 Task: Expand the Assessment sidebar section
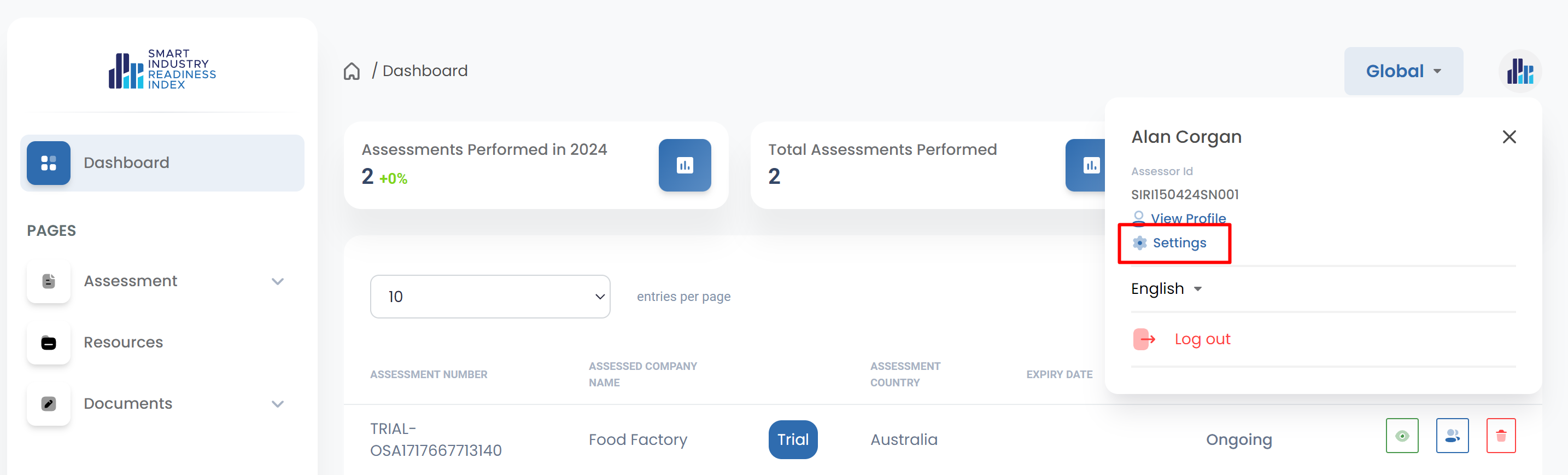[x=278, y=281]
